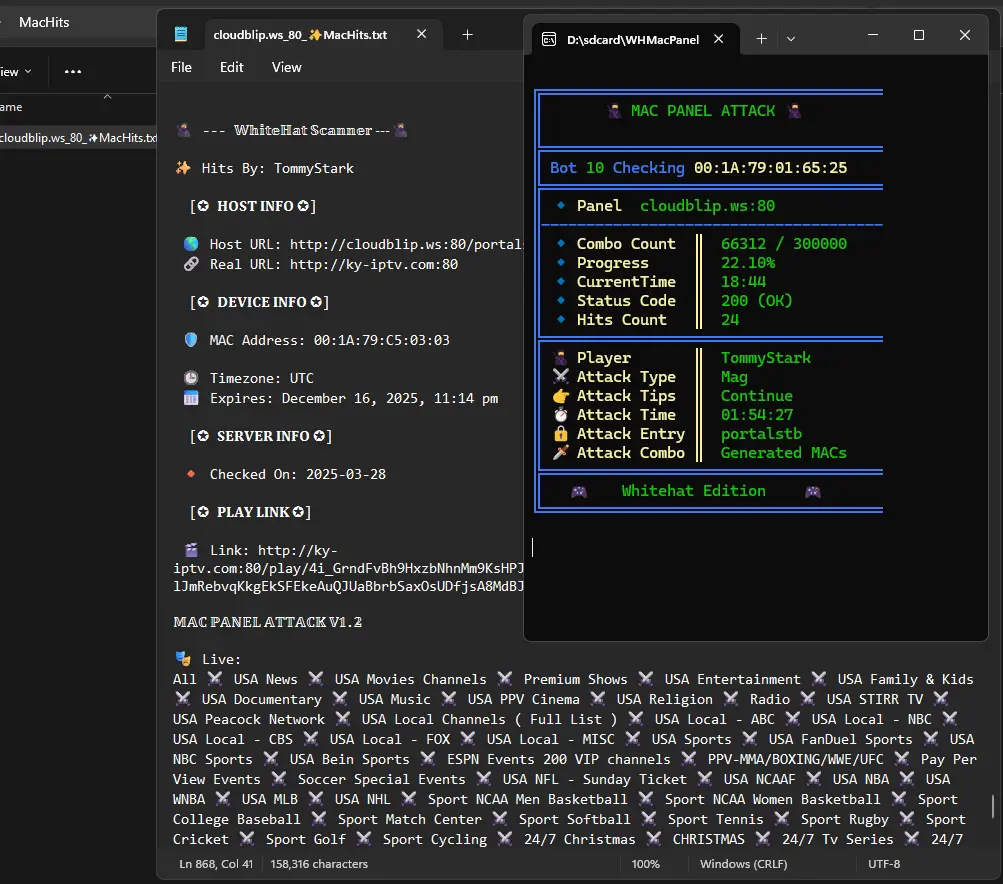1003x884 pixels.
Task: Close the D:\sdcard\WHMacPanel terminal tab
Action: 718,39
